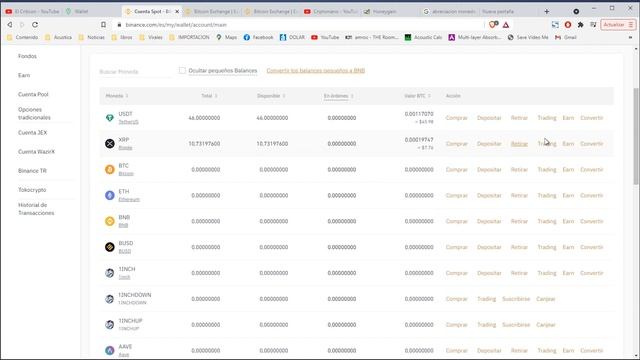Click the 1INCHDOWN coin icon

pos(109,299)
